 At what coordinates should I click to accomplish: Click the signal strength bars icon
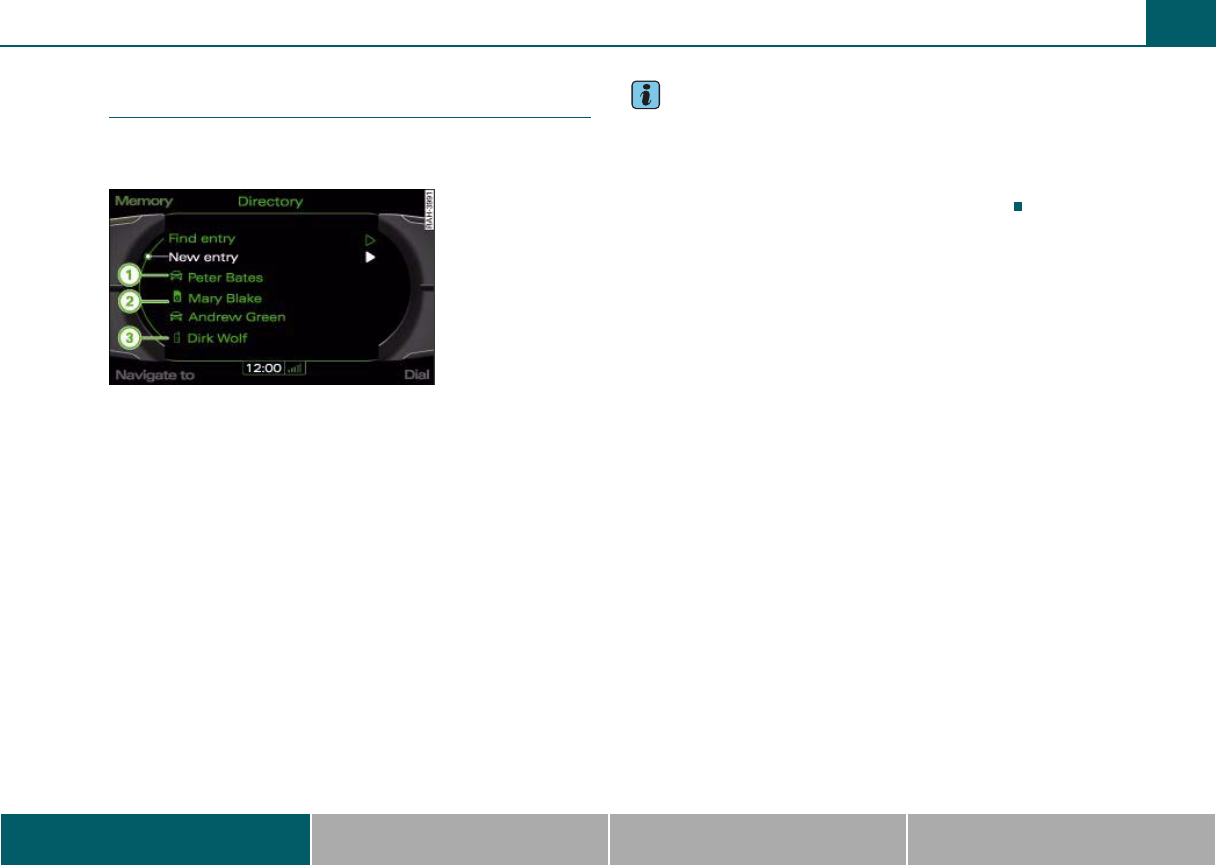pyautogui.click(x=296, y=369)
